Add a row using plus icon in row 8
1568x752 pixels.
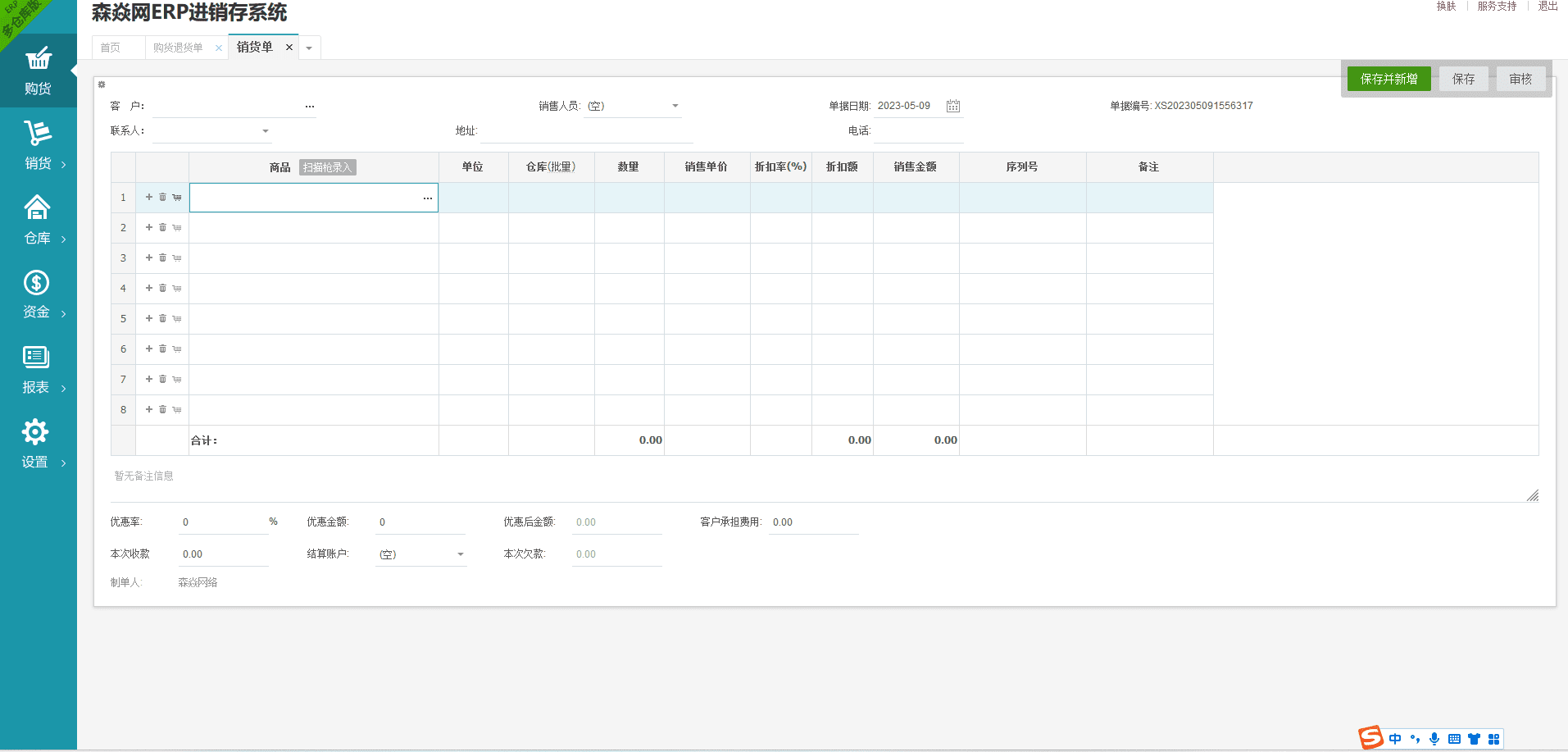(149, 409)
